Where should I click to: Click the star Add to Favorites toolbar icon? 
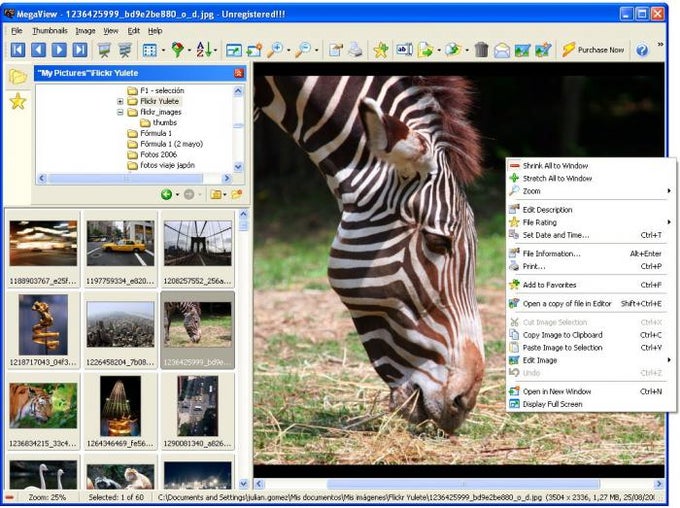(x=380, y=49)
